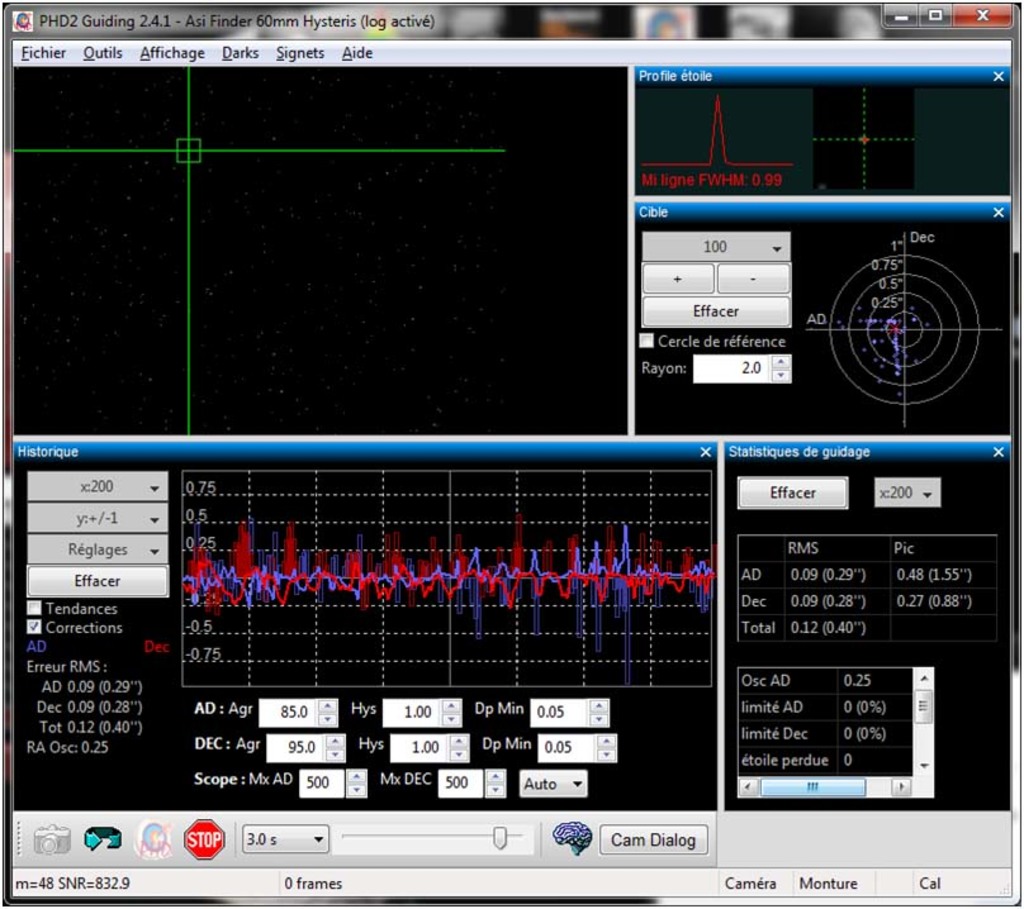
Task: Click the camera connect icon
Action: tap(52, 840)
